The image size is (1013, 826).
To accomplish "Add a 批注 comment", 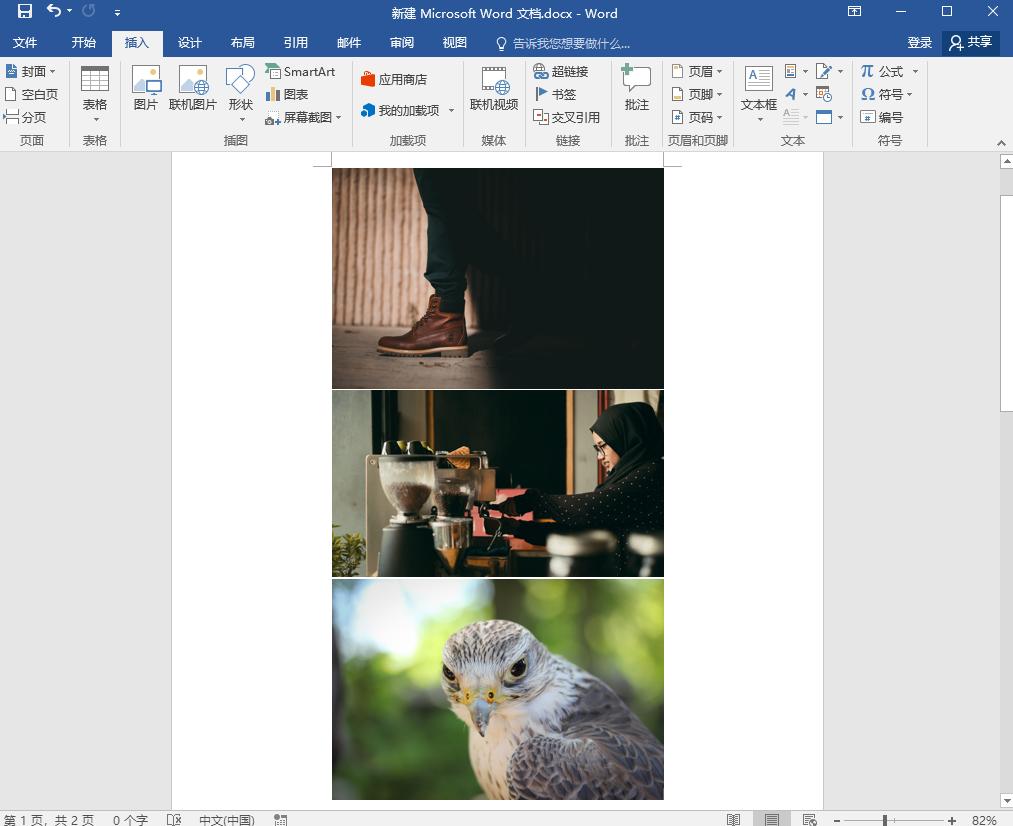I will [636, 88].
